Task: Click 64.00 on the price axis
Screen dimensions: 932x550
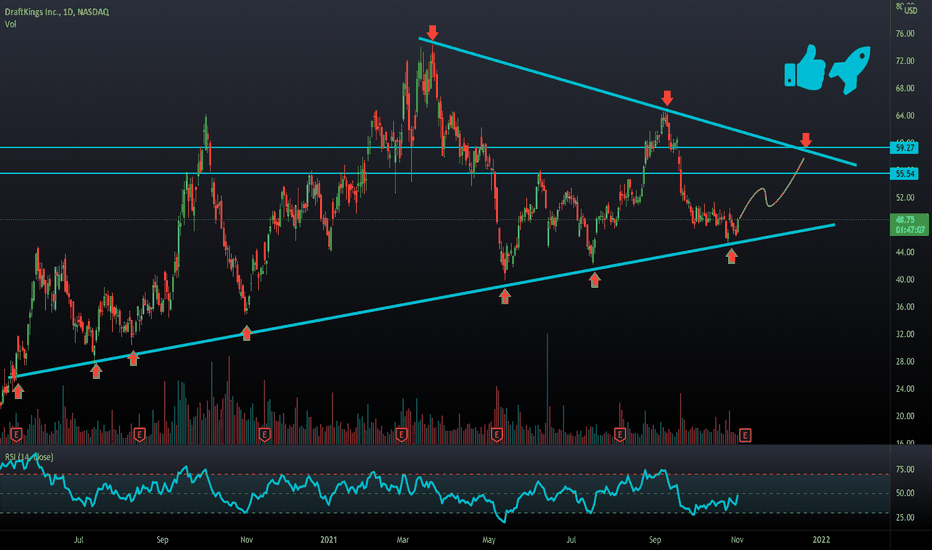Action: click(x=905, y=116)
